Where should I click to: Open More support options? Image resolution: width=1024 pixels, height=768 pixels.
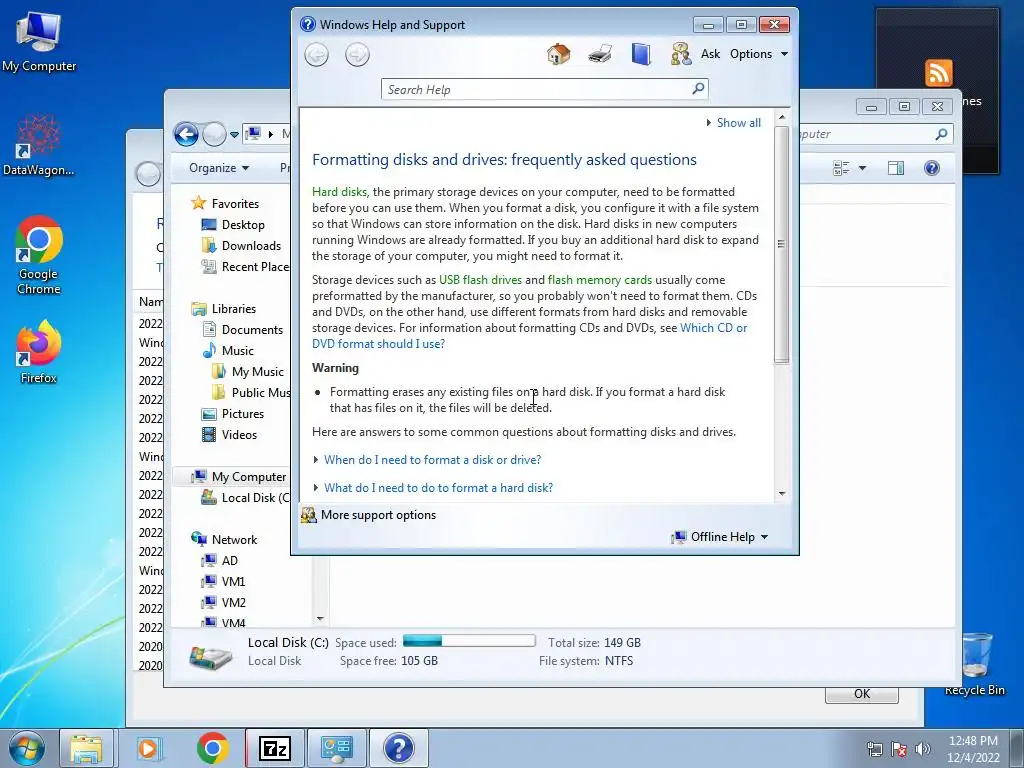coord(378,515)
